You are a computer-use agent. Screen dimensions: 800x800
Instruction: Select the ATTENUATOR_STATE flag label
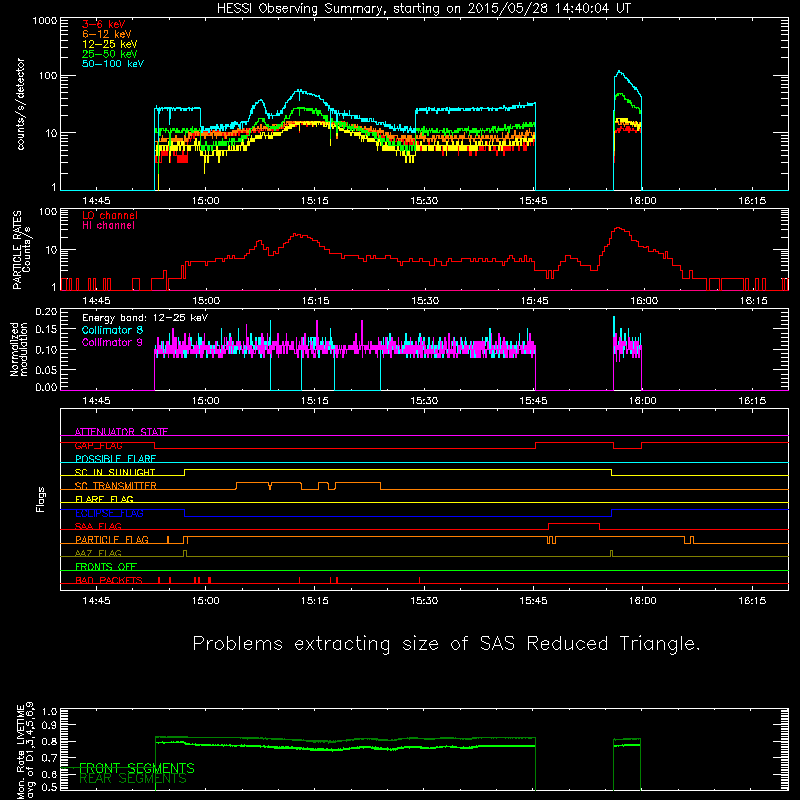pyautogui.click(x=121, y=432)
